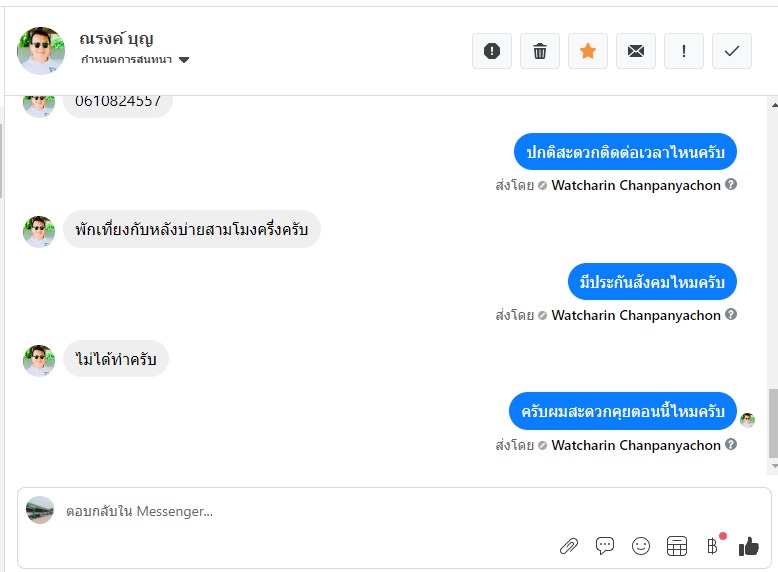778x572 pixels.
Task: Click the baht payment request icon
Action: tap(713, 546)
